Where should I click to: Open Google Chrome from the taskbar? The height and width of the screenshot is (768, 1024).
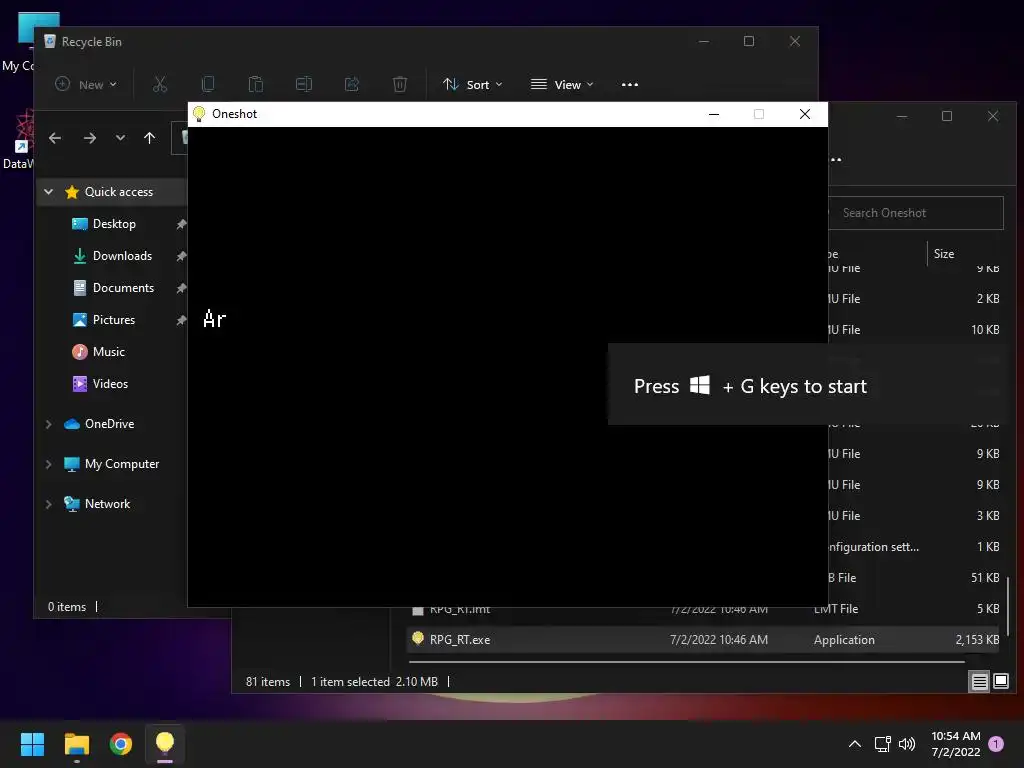(x=121, y=744)
